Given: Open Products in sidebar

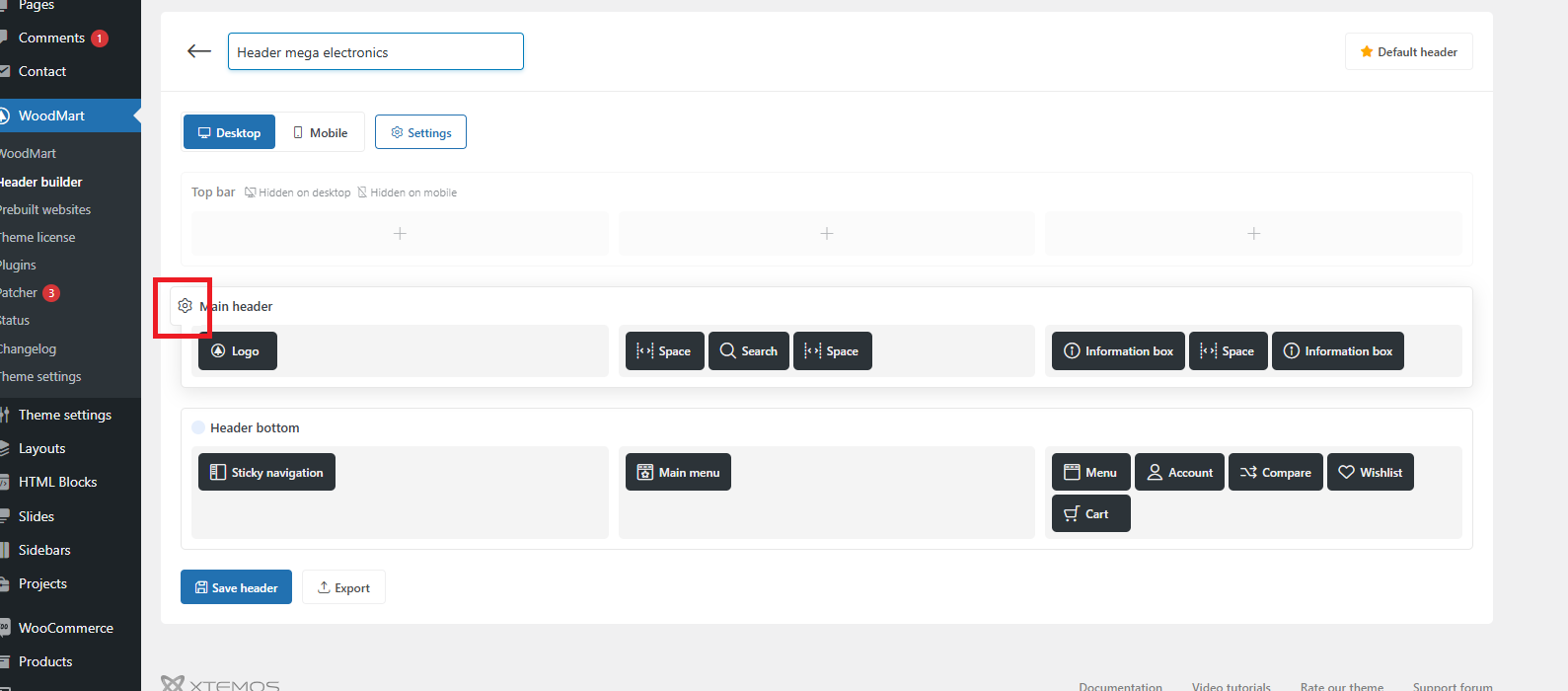Looking at the screenshot, I should tap(45, 661).
